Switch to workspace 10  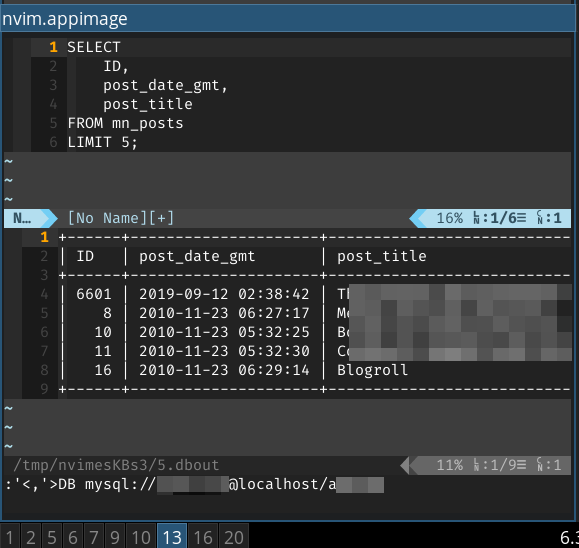[x=141, y=537]
